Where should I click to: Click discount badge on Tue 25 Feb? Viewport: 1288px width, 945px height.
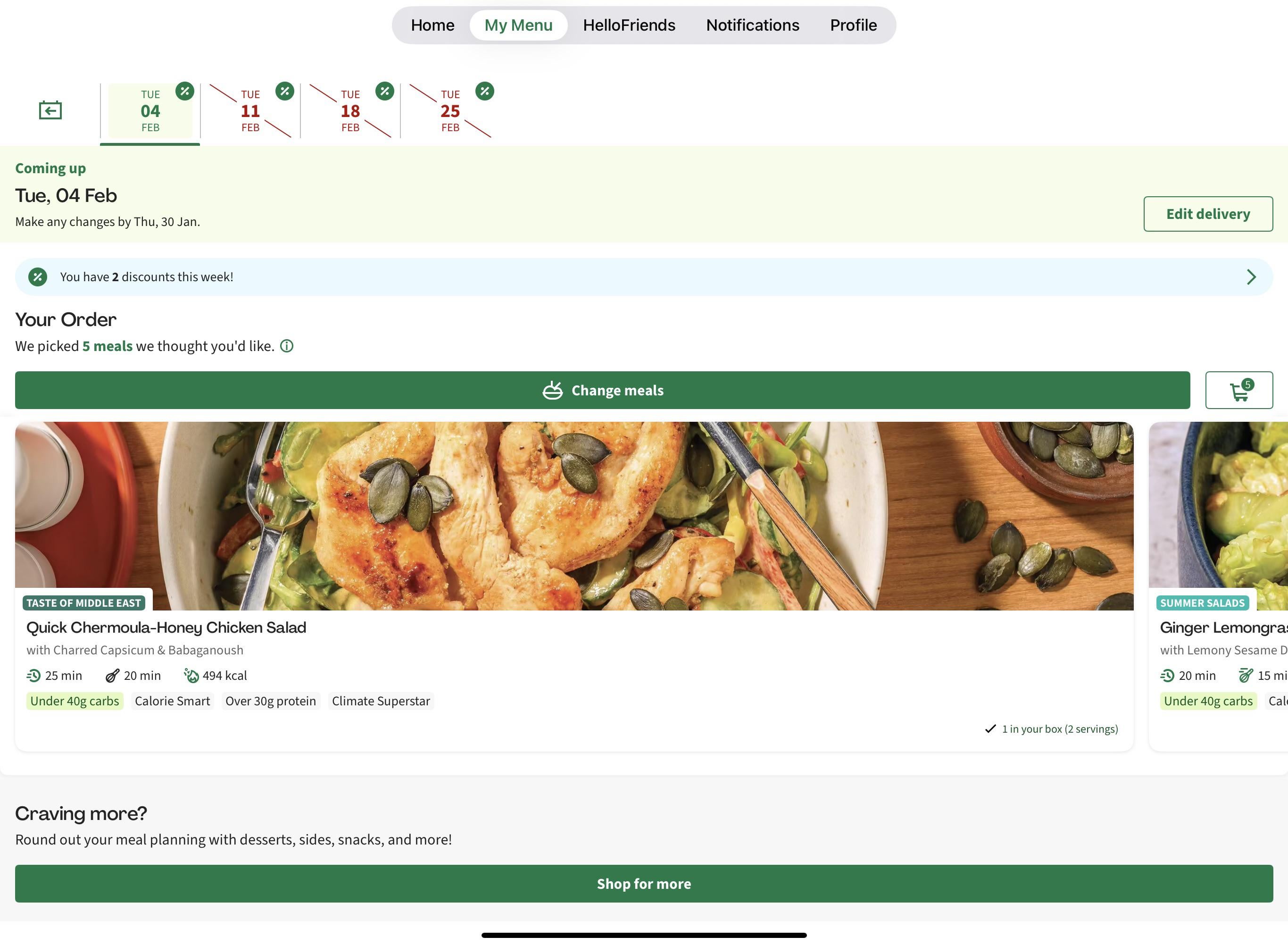(x=484, y=91)
